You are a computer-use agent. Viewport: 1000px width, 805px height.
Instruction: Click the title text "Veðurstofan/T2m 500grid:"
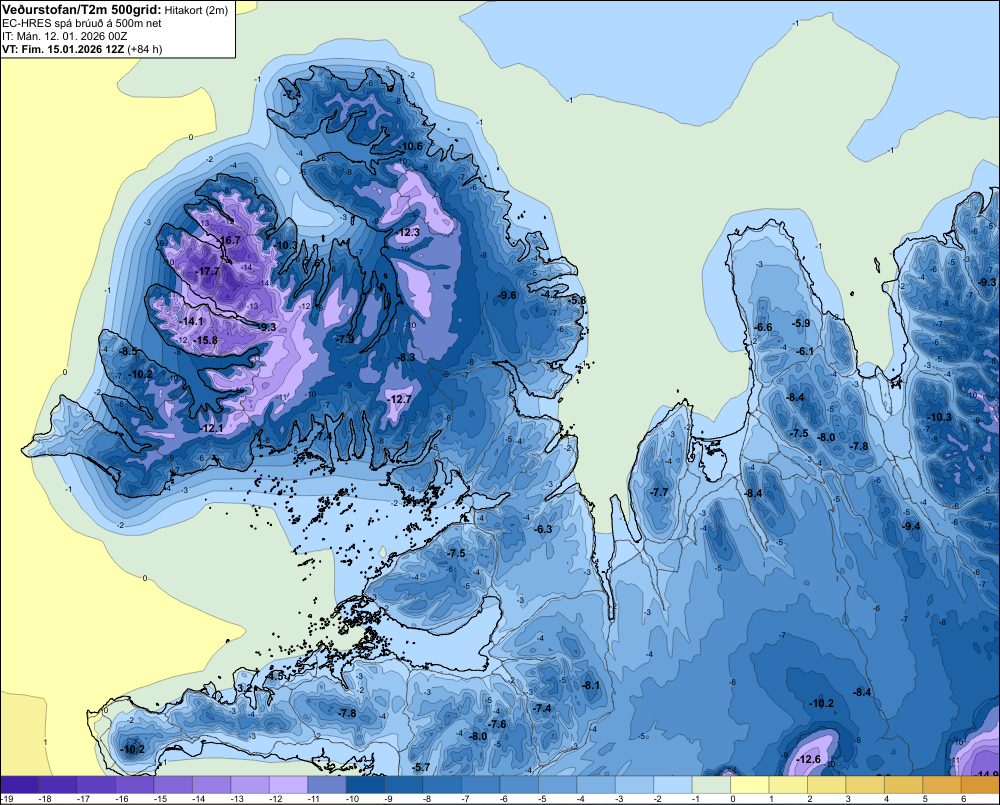click(82, 9)
